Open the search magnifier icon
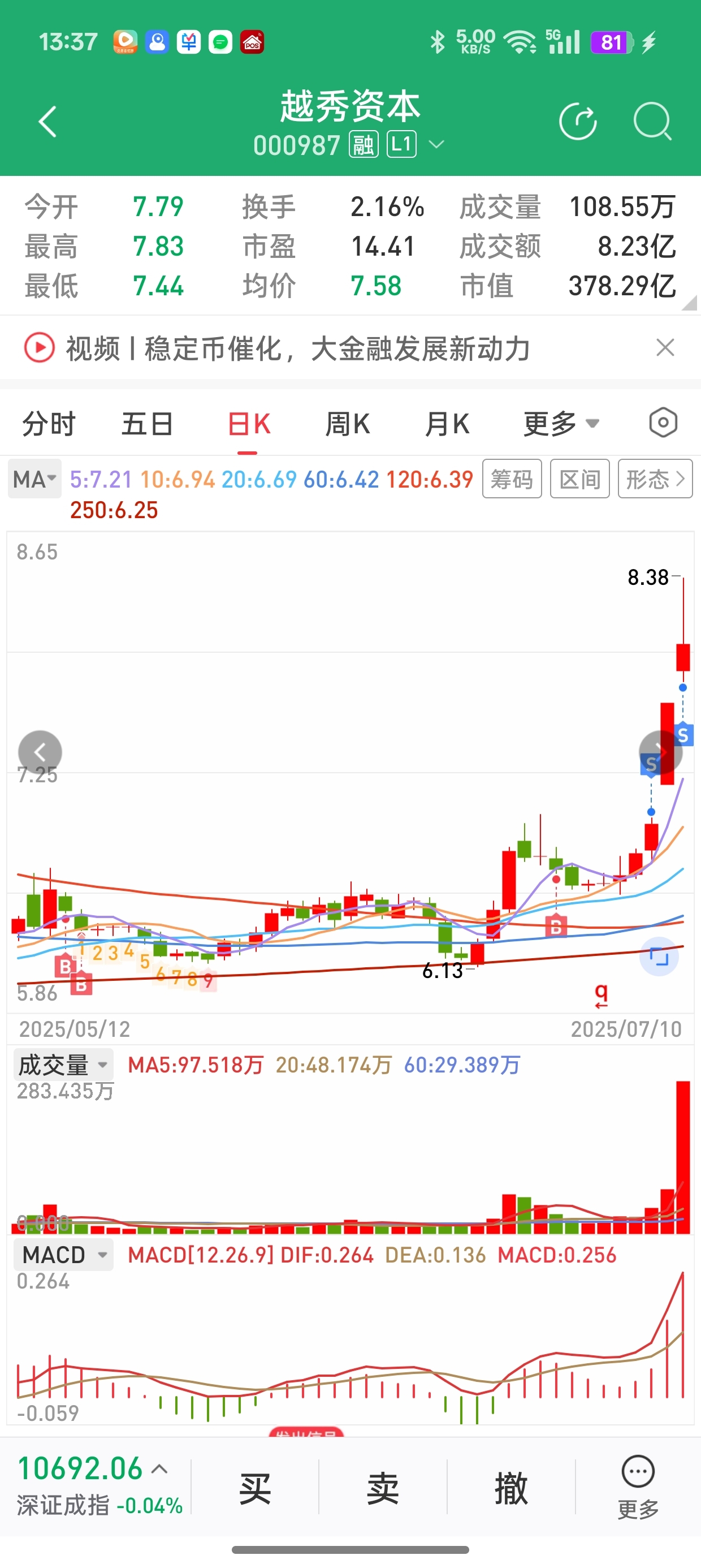This screenshot has height=1568, width=701. [x=652, y=122]
